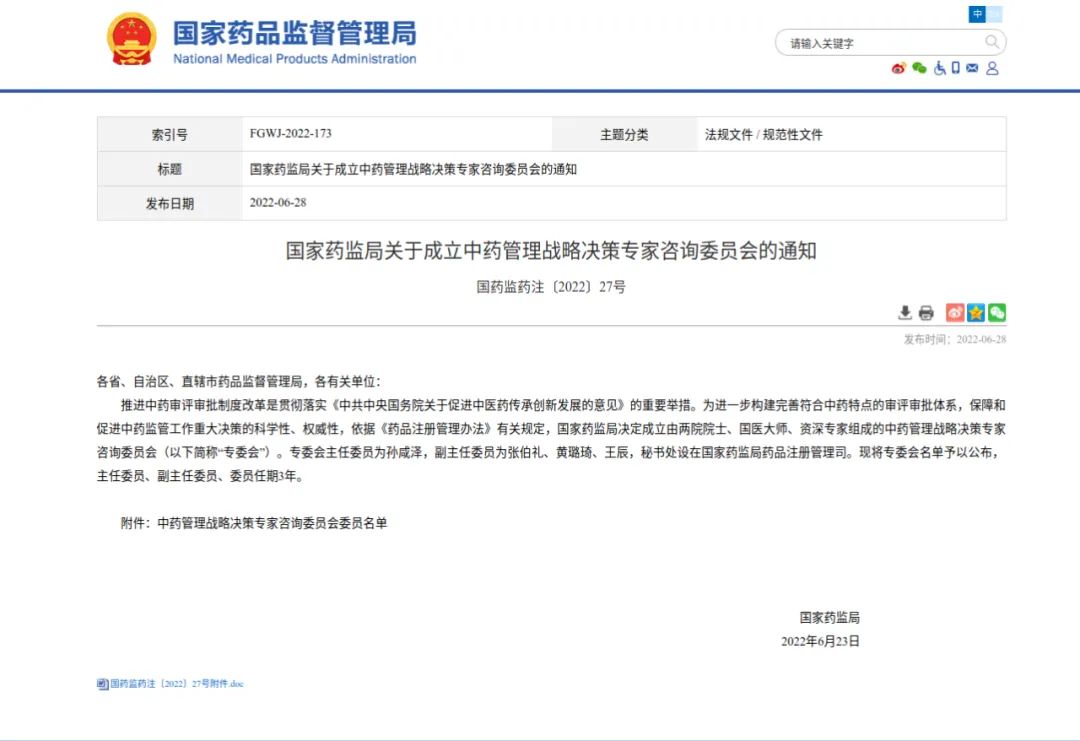The width and height of the screenshot is (1080, 741).
Task: Open the 国家药品监督管理局 homepage title link
Action: point(294,34)
